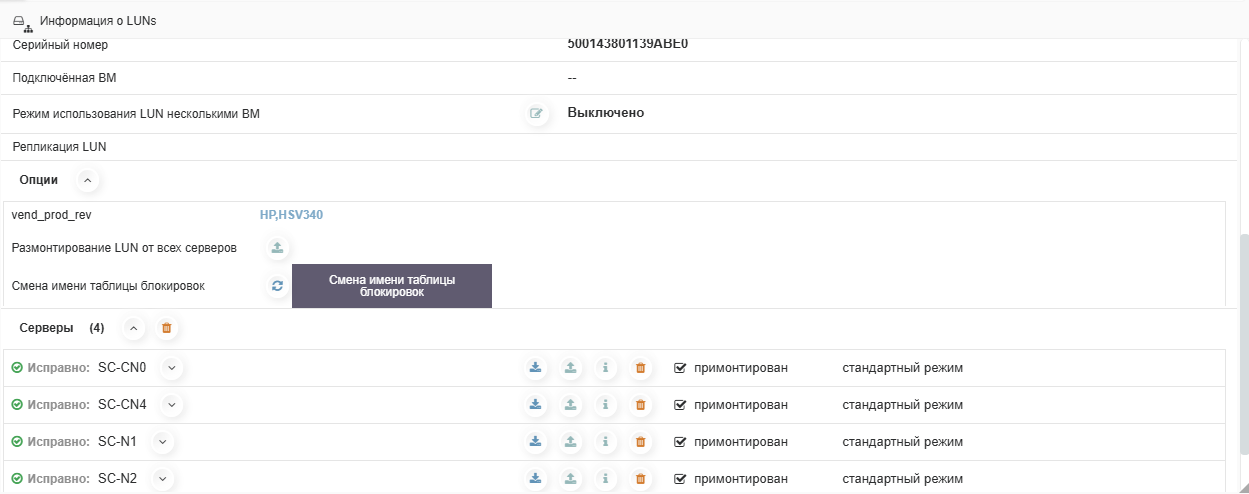Screen dimensions: 1249x494
Task: Click mount download icon for SC-CN4
Action: tap(535, 405)
